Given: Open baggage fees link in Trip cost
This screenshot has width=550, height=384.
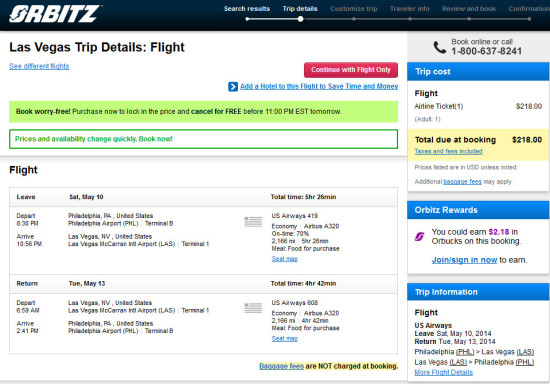Looking at the screenshot, I should [462, 182].
